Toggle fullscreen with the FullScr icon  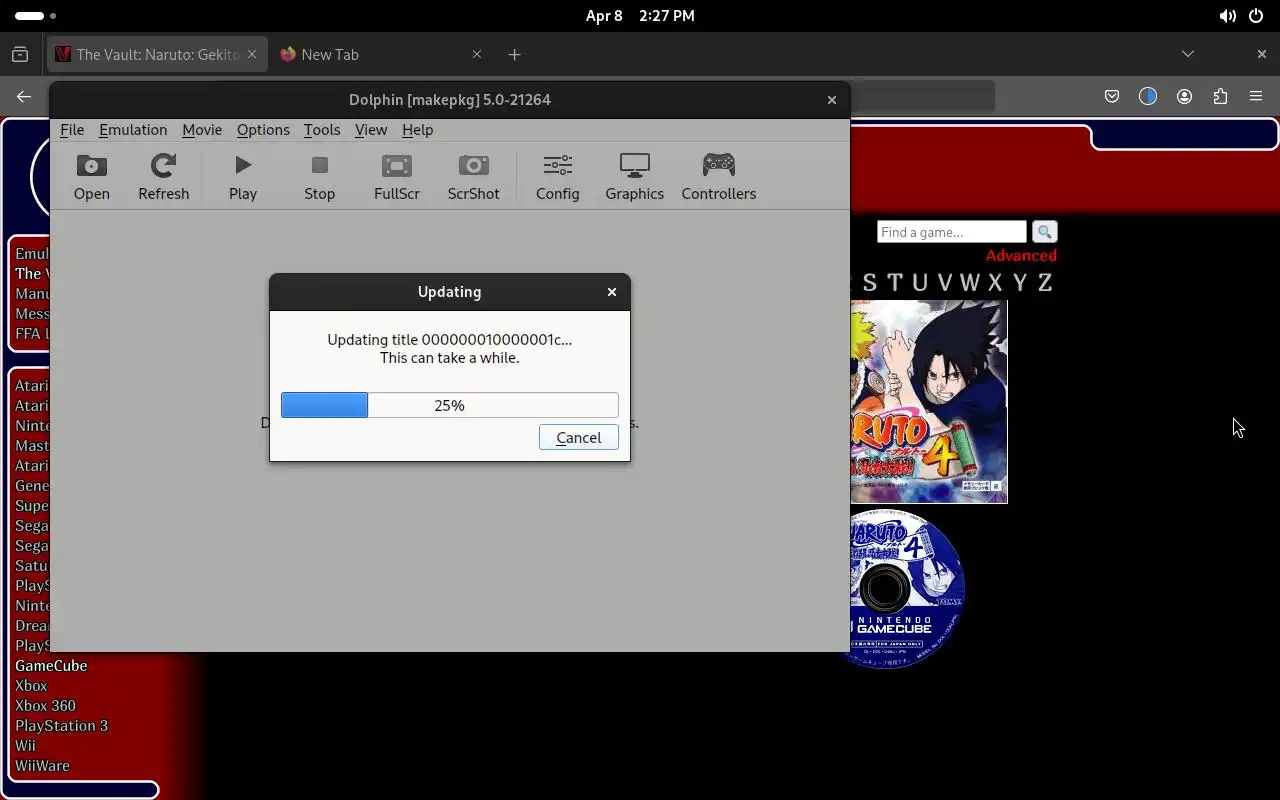pos(396,178)
